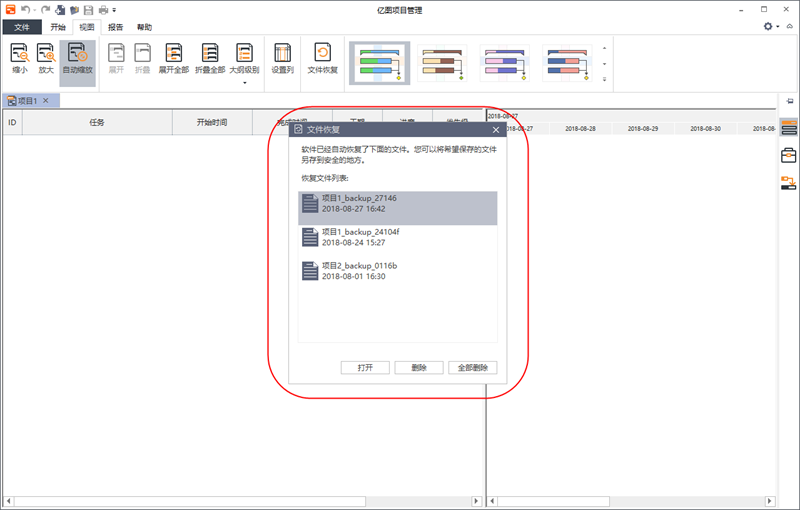Open the 文件 menu
Viewport: 800px width, 510px height.
[x=22, y=27]
